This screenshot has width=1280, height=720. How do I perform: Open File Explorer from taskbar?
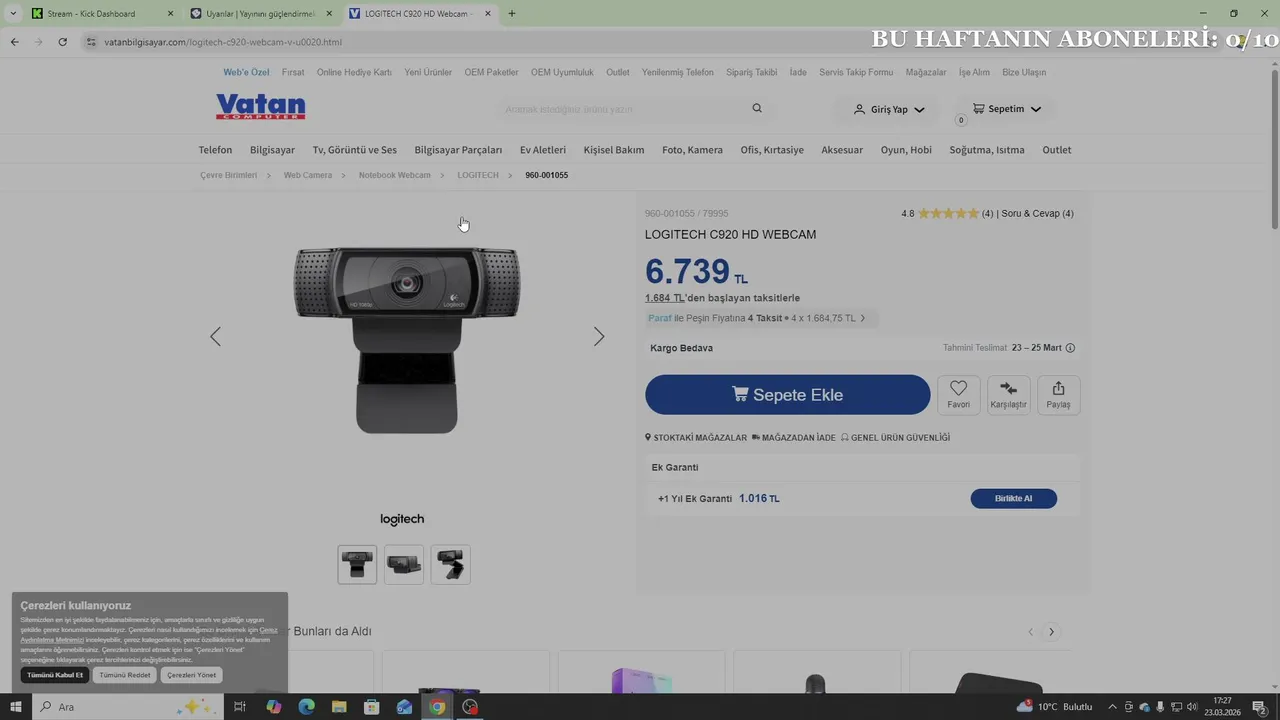click(339, 707)
